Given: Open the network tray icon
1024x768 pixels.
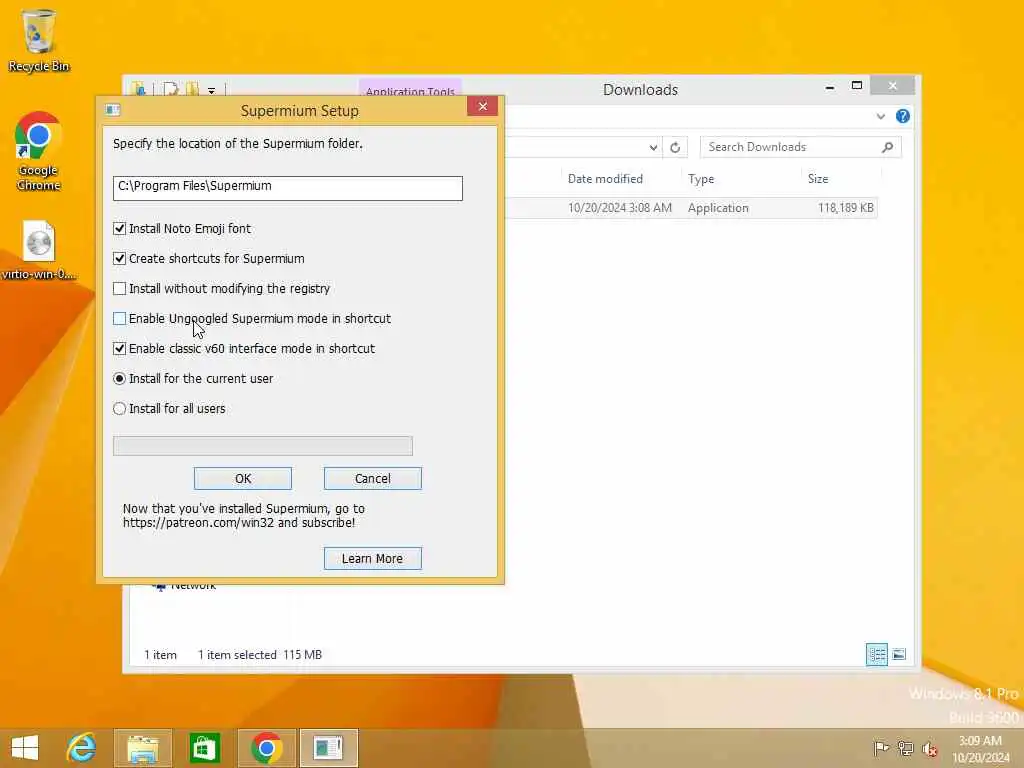Looking at the screenshot, I should [x=905, y=748].
